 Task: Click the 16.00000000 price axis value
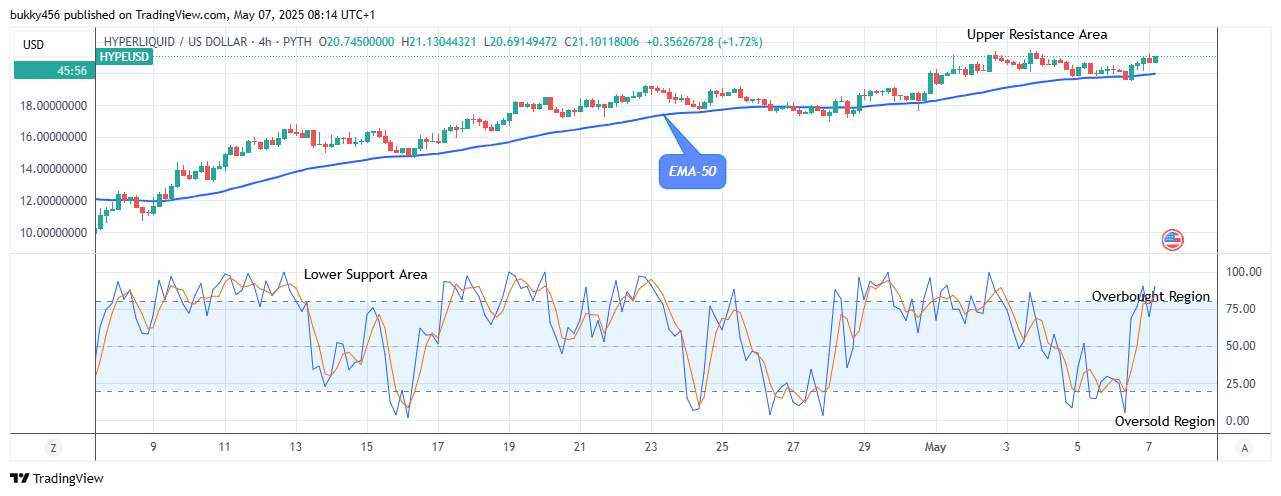point(54,137)
